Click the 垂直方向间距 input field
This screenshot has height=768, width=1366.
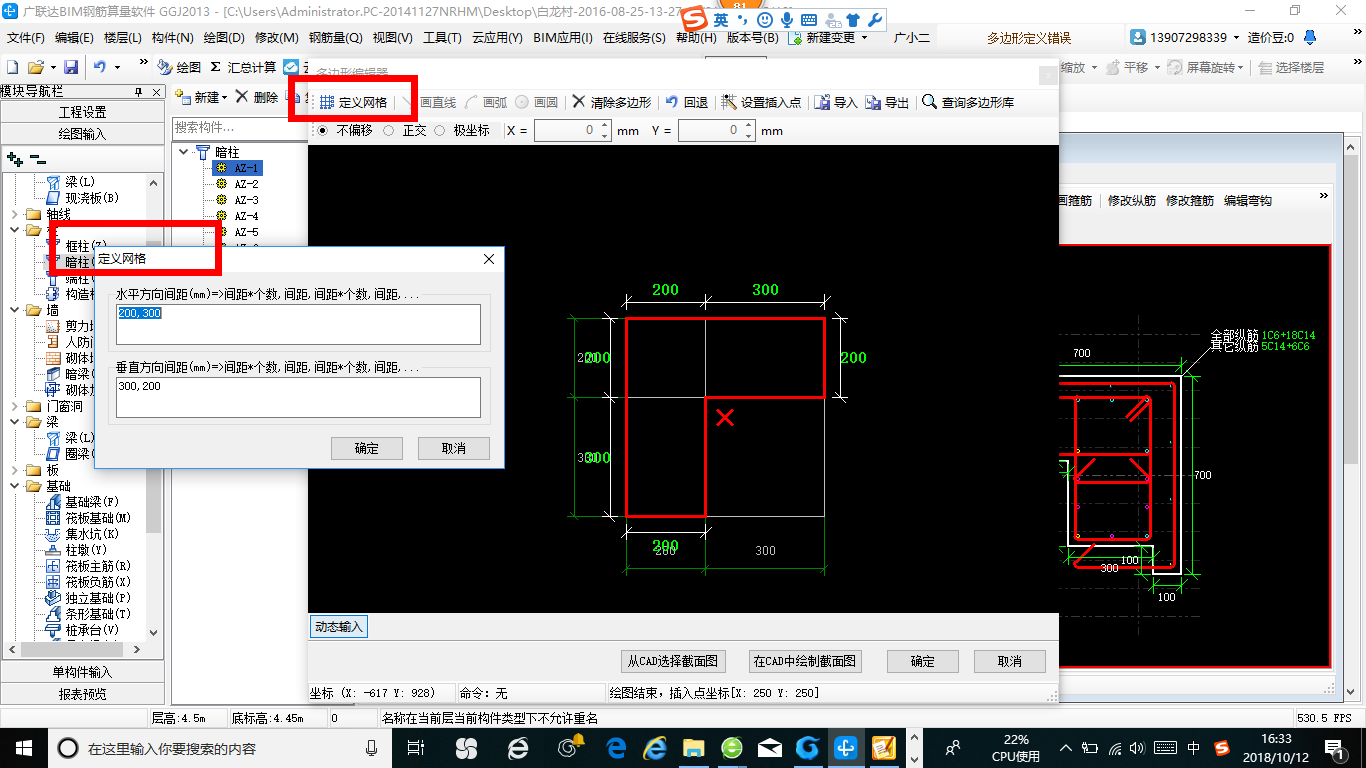[298, 397]
